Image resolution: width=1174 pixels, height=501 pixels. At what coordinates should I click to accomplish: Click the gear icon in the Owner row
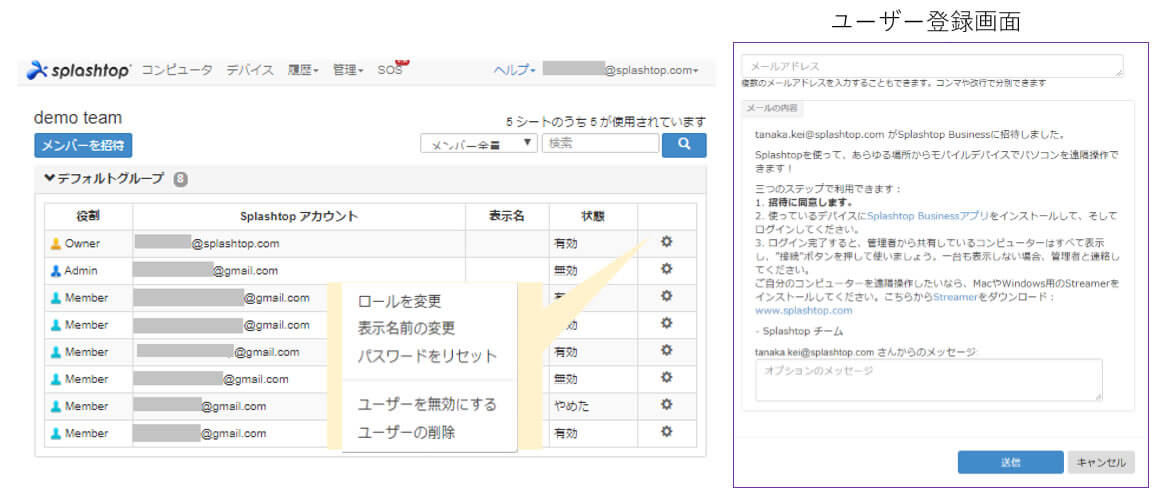point(666,242)
